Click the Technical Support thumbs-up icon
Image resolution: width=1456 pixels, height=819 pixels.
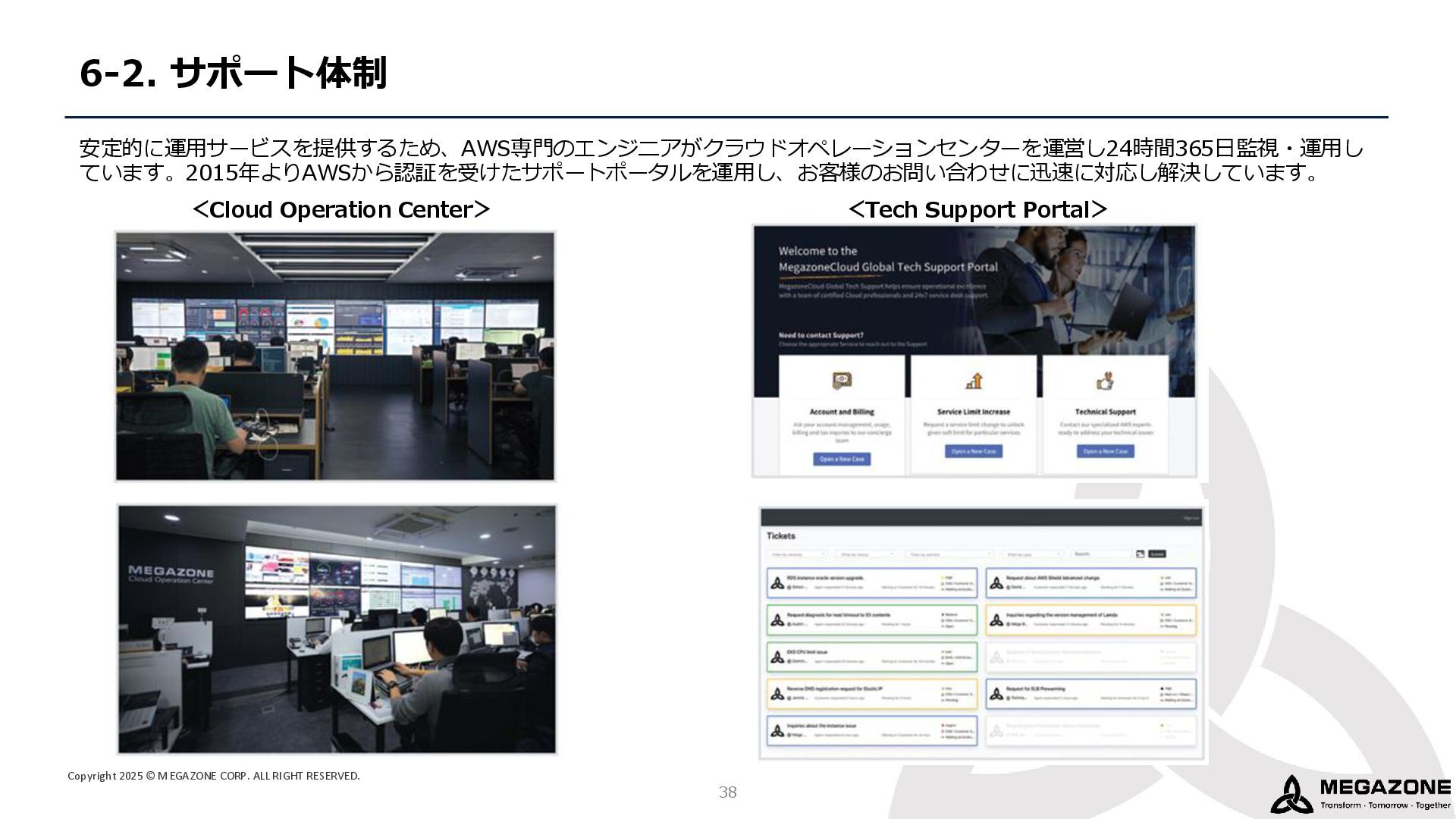click(x=1105, y=381)
